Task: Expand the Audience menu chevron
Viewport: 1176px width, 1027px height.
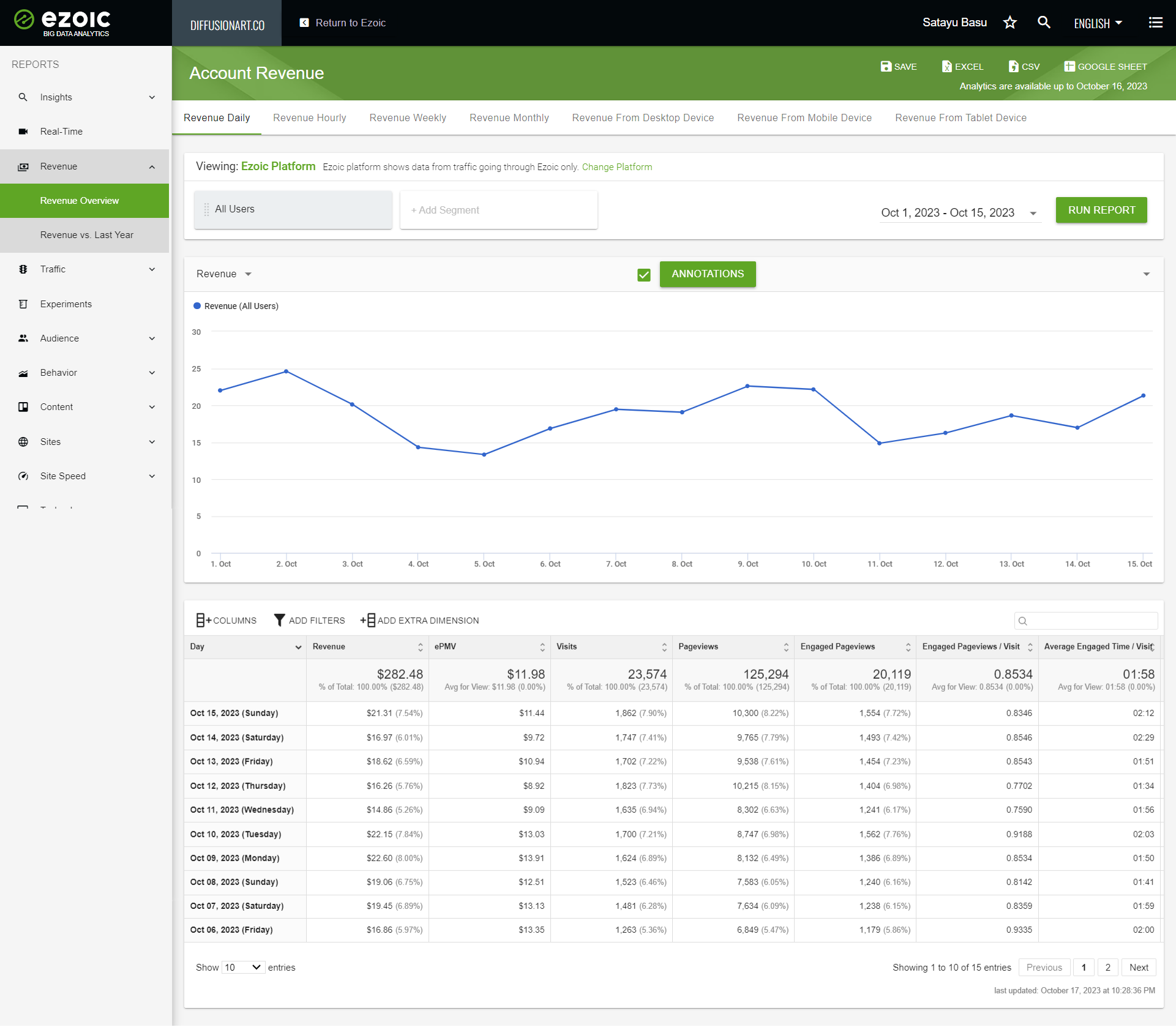Action: click(x=152, y=338)
